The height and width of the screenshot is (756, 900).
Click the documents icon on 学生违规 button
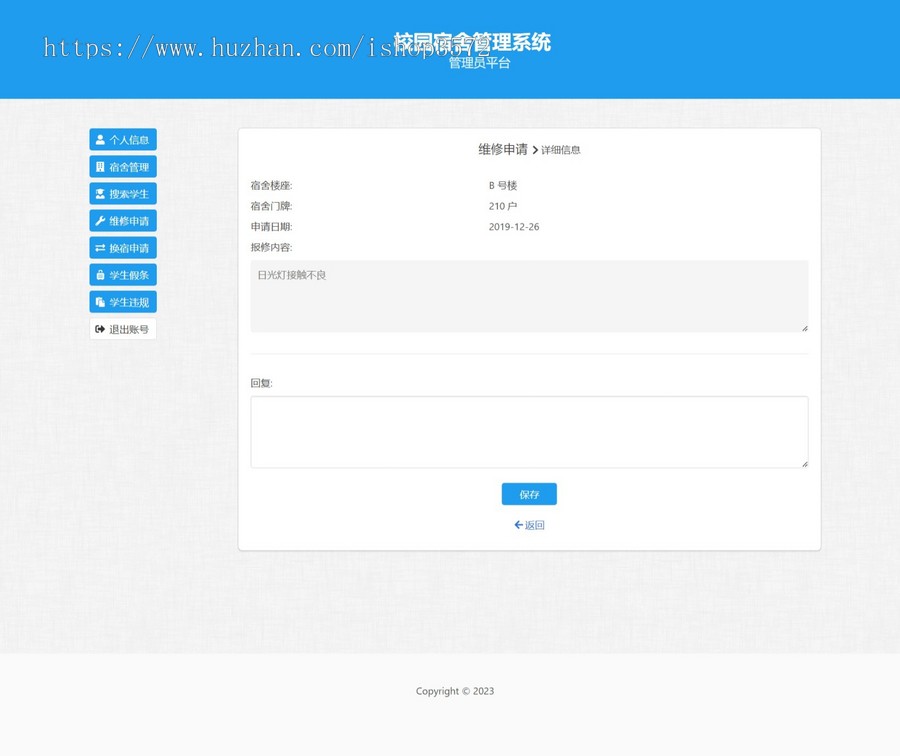coord(100,302)
